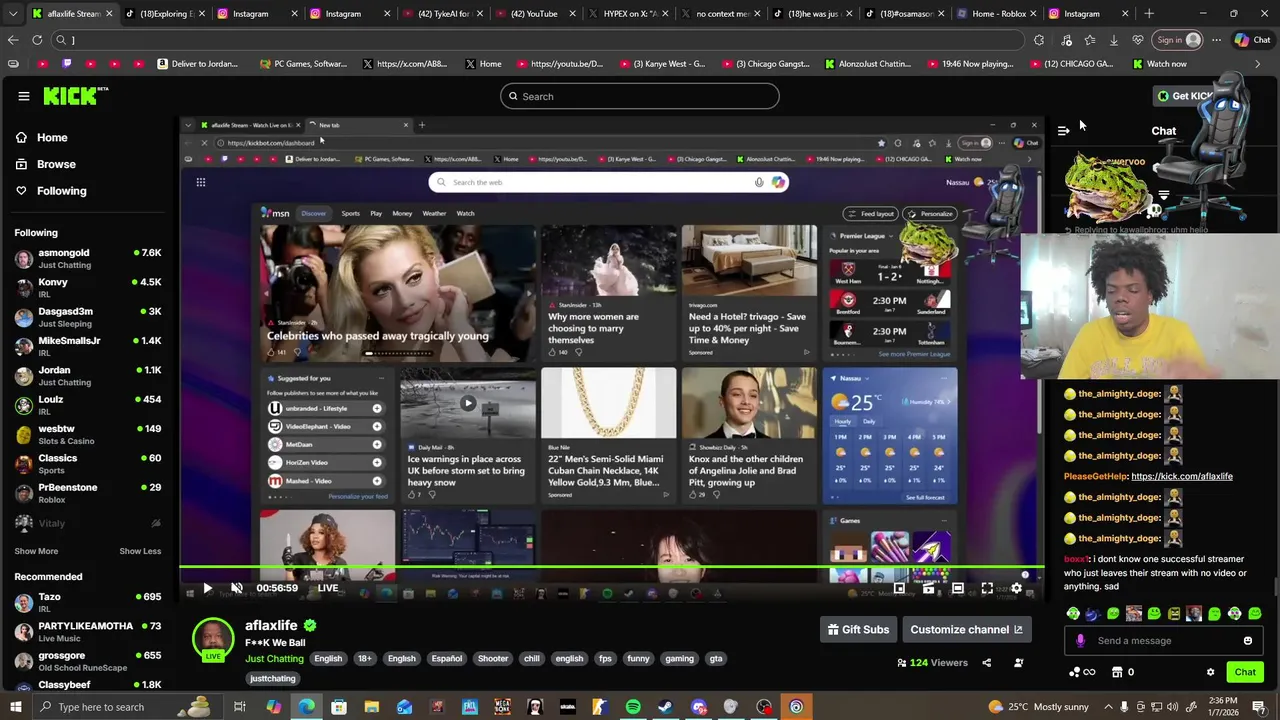Open Spotify from the taskbar

633,707
